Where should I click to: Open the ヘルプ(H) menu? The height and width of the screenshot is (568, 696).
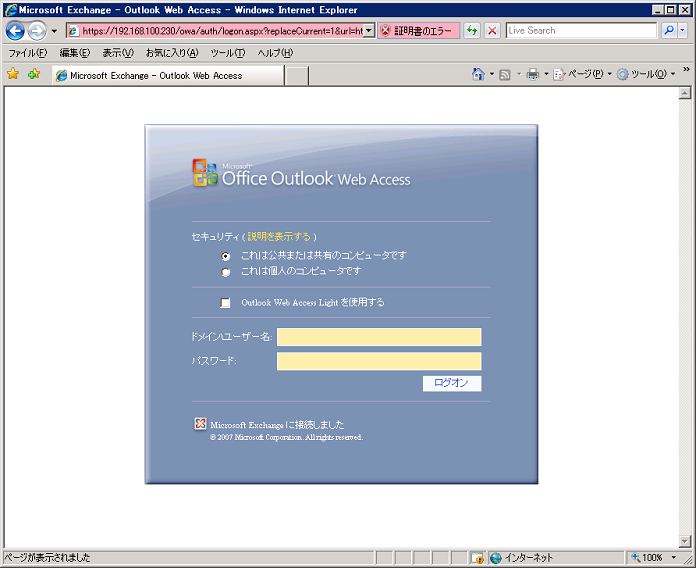[275, 53]
